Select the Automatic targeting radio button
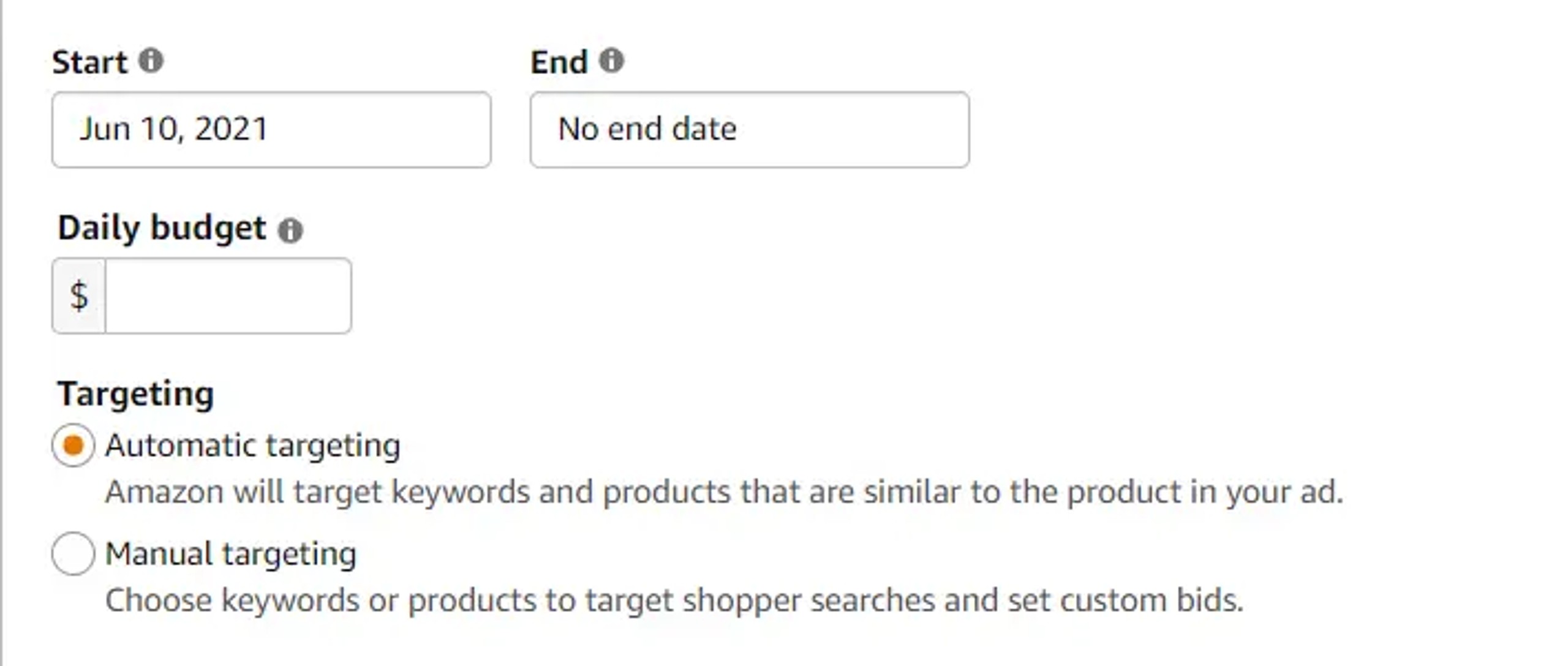 [x=73, y=445]
